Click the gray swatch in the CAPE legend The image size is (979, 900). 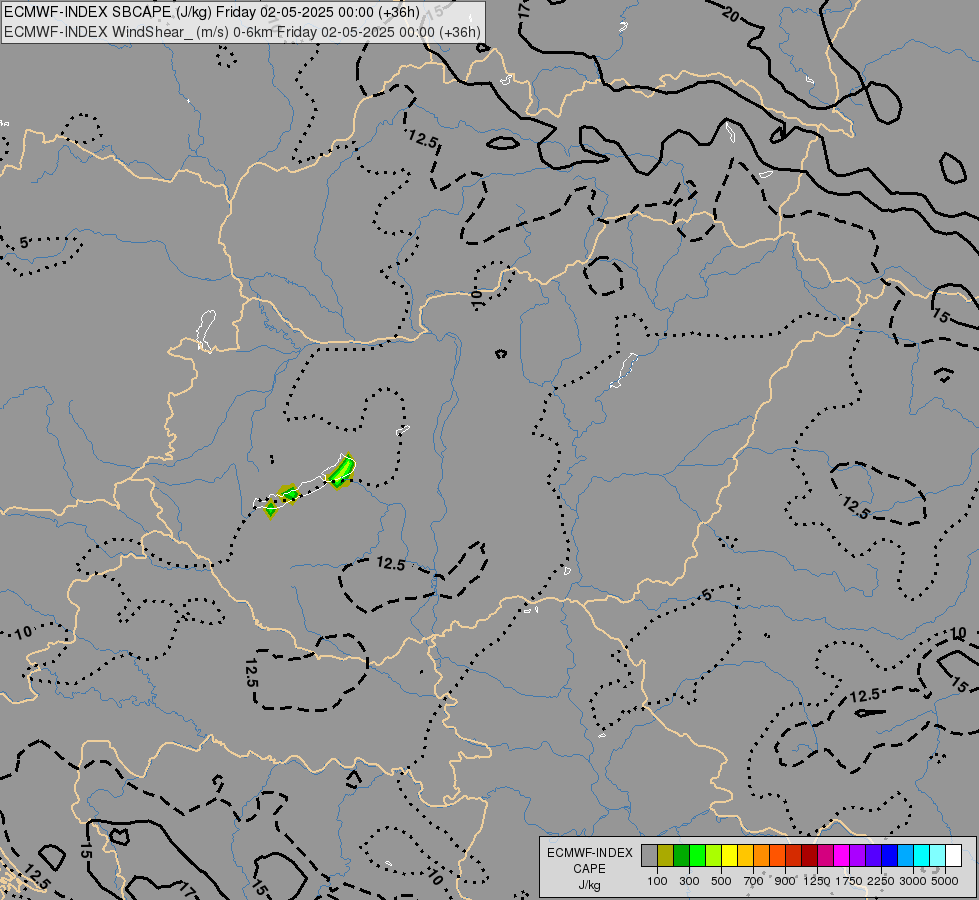click(649, 856)
